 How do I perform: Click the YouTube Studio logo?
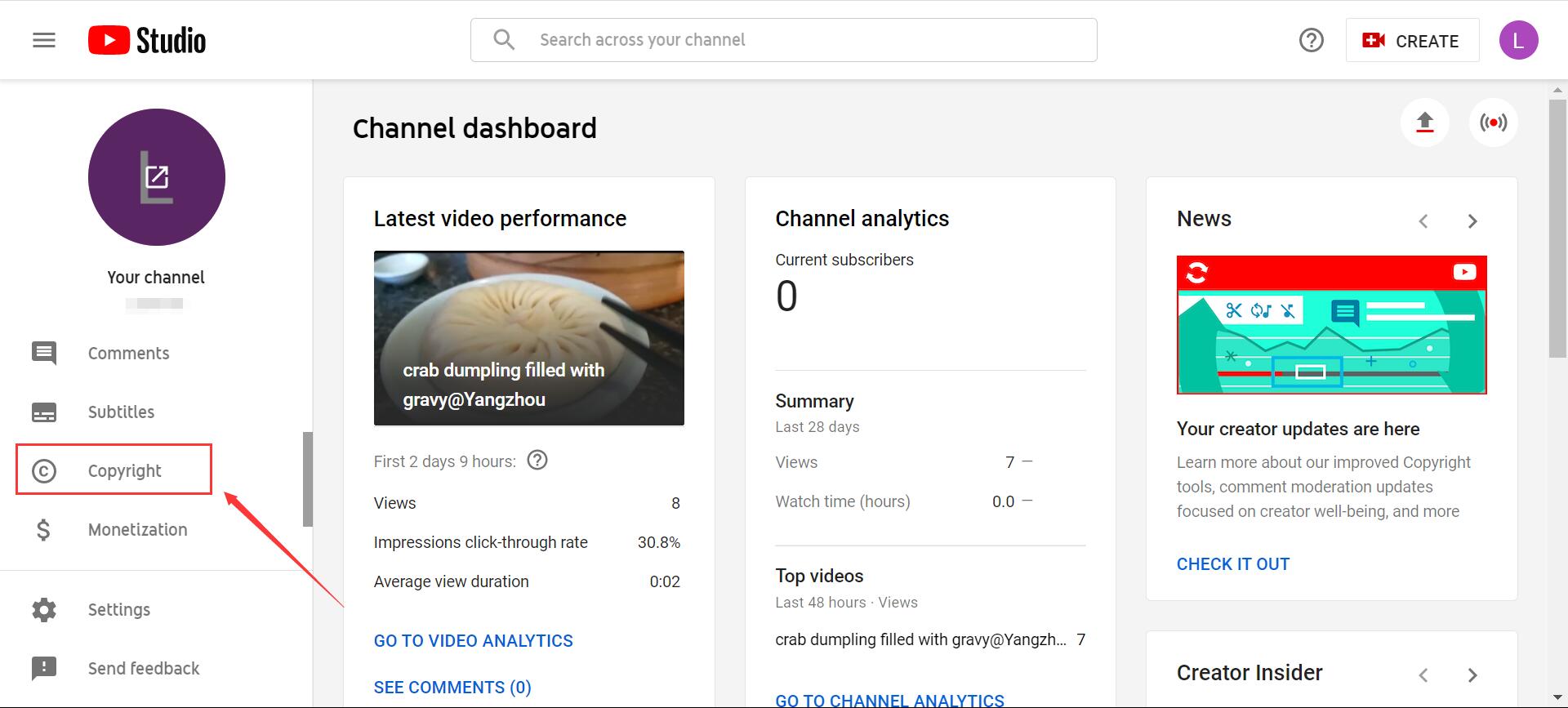point(147,40)
